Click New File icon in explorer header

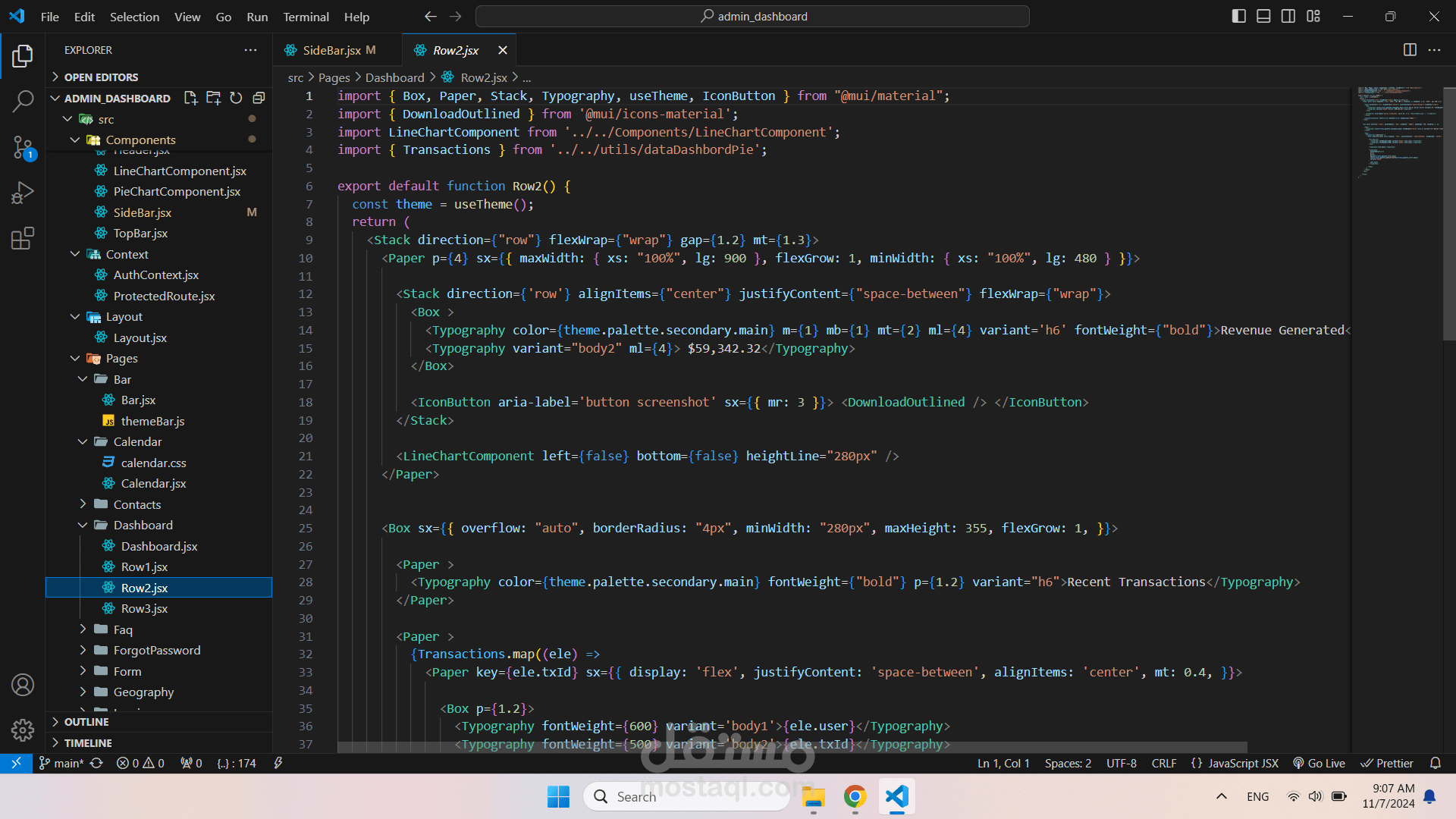click(x=190, y=98)
